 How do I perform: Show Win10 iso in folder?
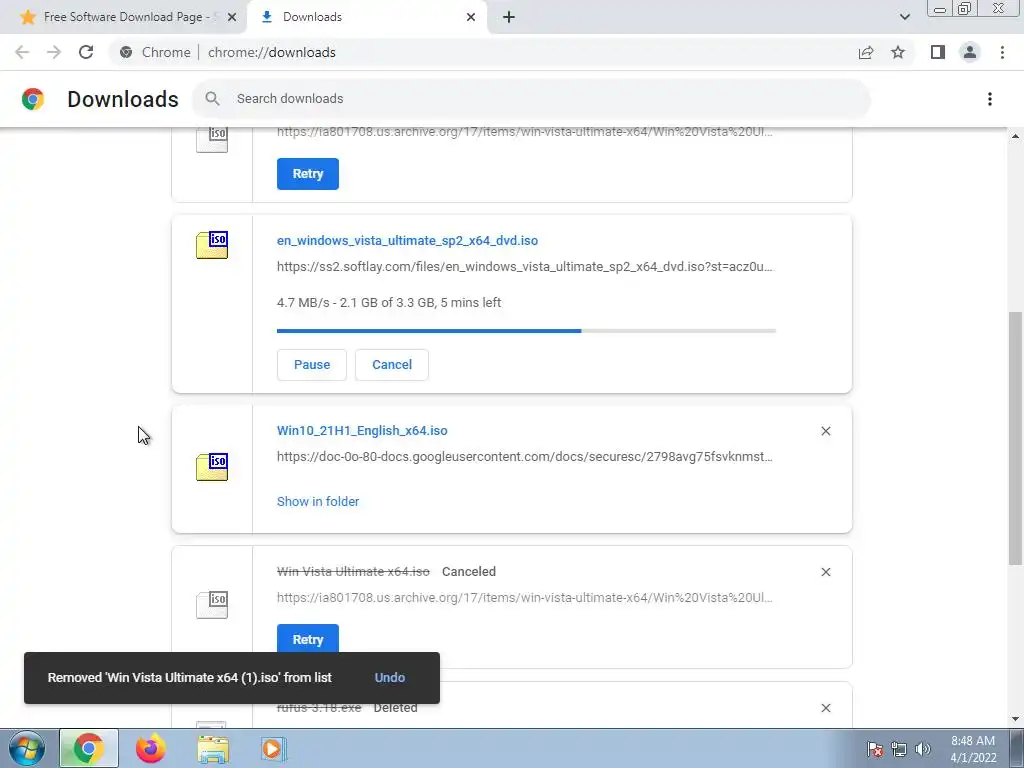pyautogui.click(x=318, y=502)
